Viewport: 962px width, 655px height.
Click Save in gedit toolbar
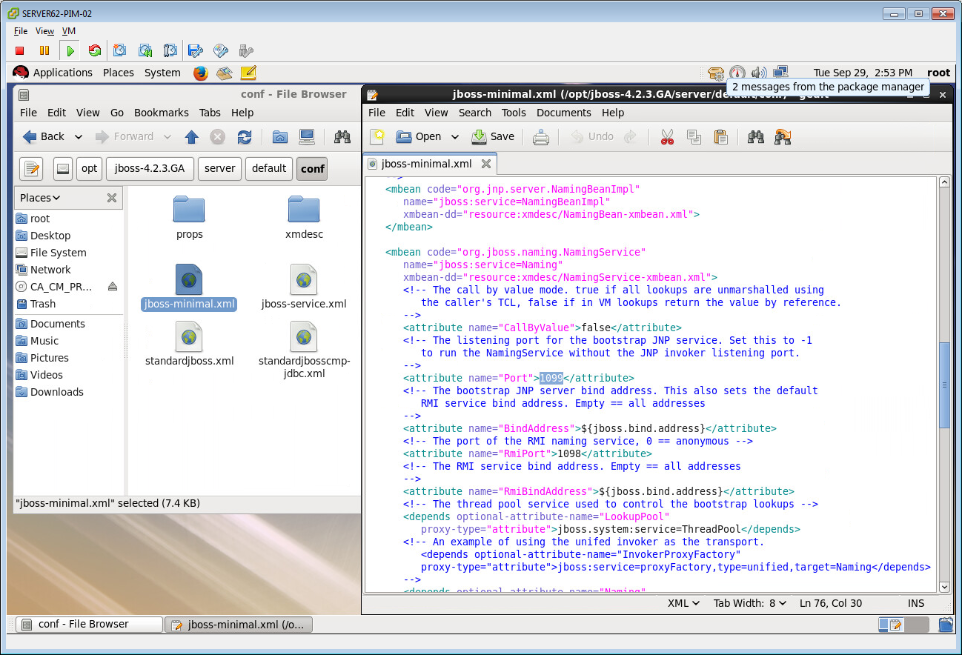coord(493,137)
